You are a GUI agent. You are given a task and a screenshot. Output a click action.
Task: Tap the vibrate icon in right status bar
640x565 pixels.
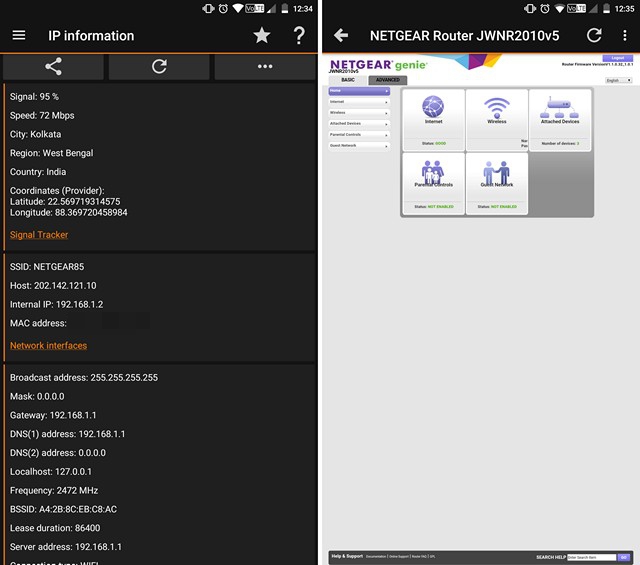pyautogui.click(x=530, y=9)
